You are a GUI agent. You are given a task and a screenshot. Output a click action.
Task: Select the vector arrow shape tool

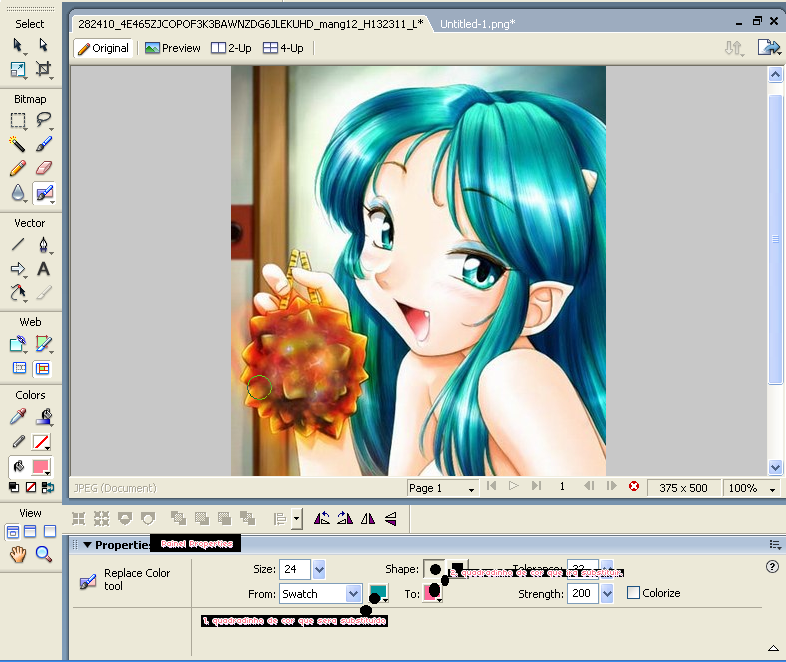(x=18, y=269)
